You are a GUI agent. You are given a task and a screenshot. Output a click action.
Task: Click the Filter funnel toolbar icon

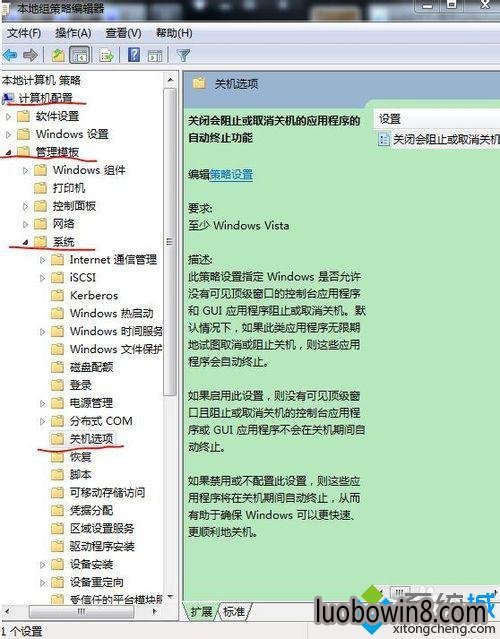point(183,55)
